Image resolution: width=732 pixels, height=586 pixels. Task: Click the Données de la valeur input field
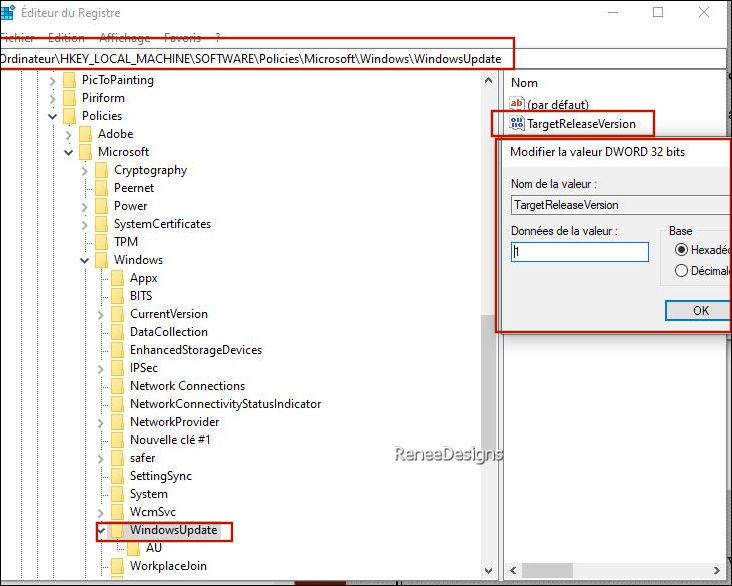click(580, 252)
